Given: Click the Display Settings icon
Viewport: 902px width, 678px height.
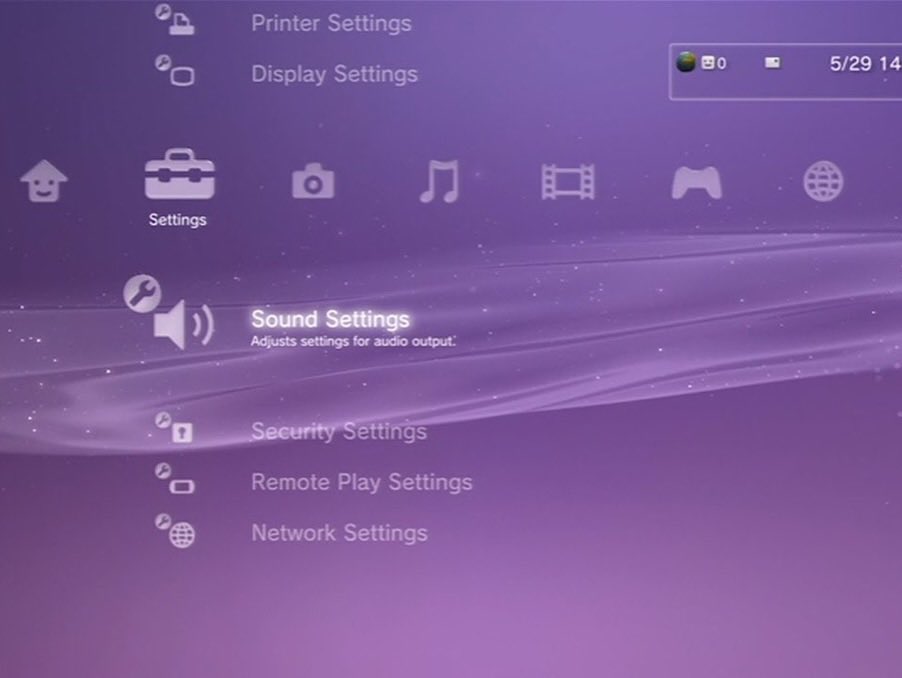Looking at the screenshot, I should tap(175, 70).
